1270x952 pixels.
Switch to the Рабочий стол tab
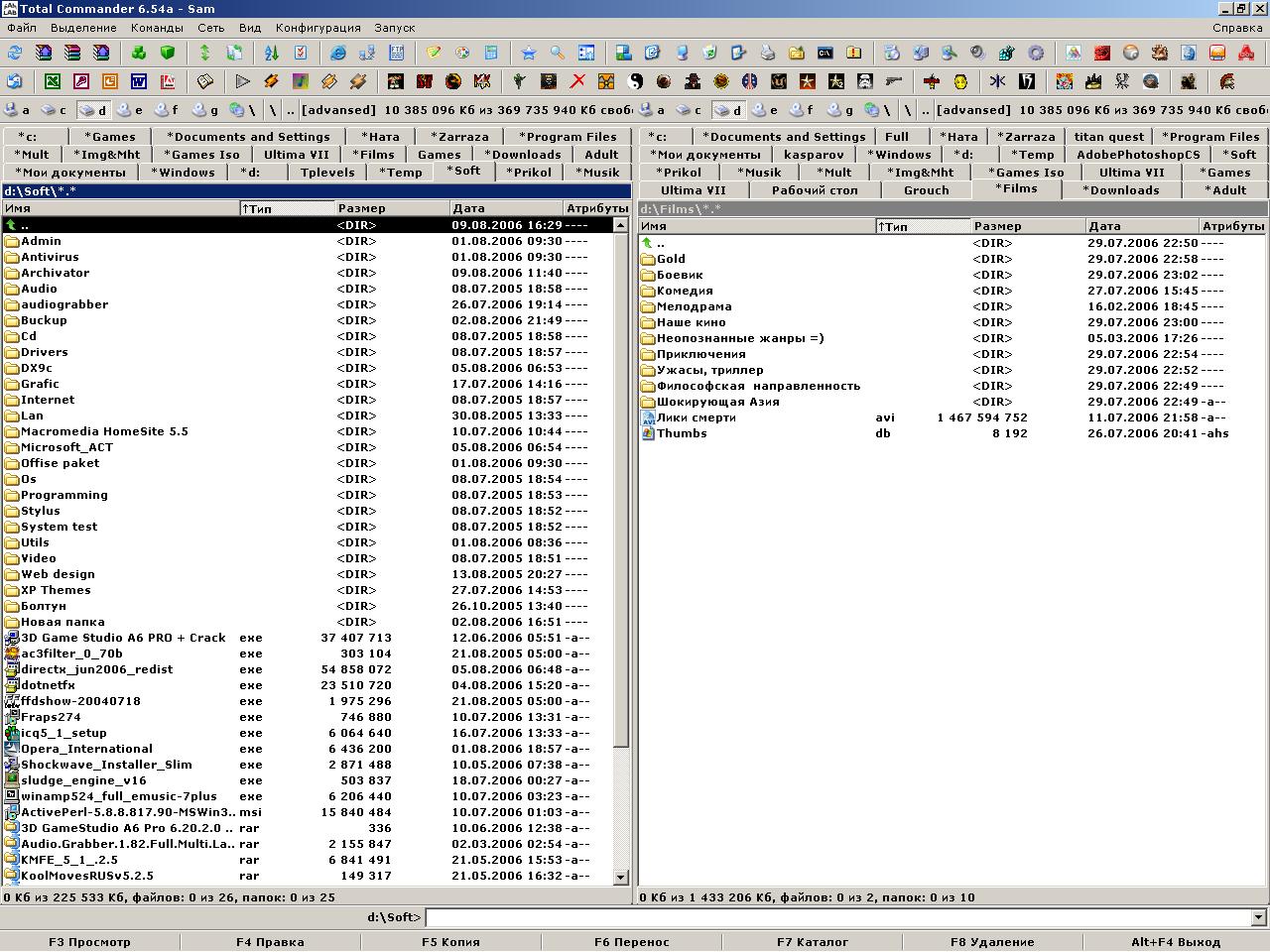(815, 190)
